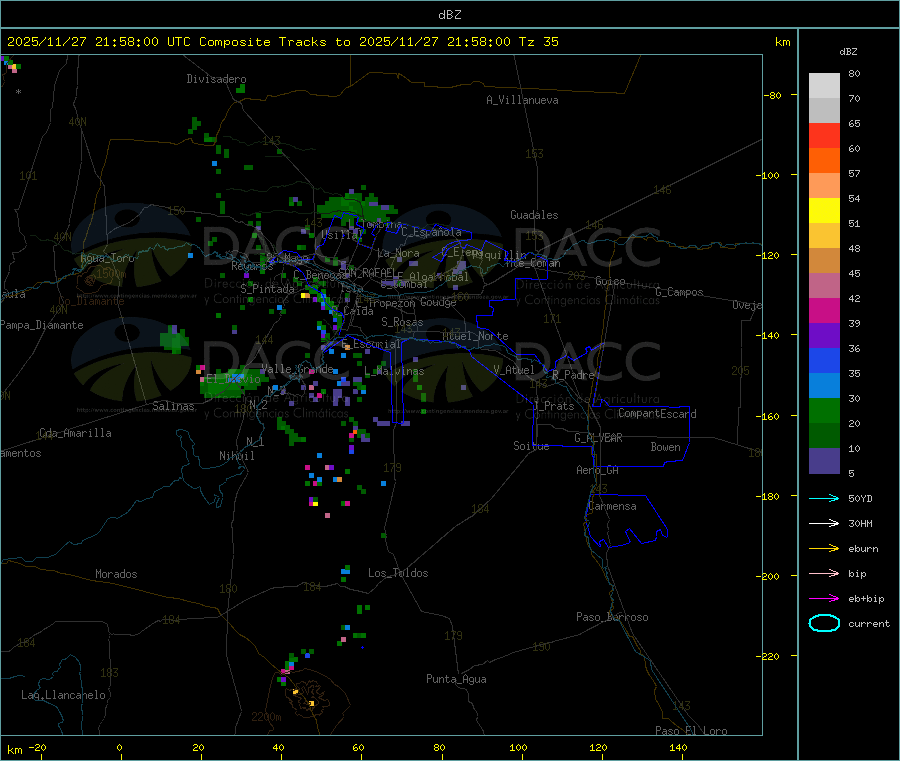Image resolution: width=900 pixels, height=761 pixels.
Task: Select the pink bip arrow legend icon
Action: pyautogui.click(x=824, y=573)
